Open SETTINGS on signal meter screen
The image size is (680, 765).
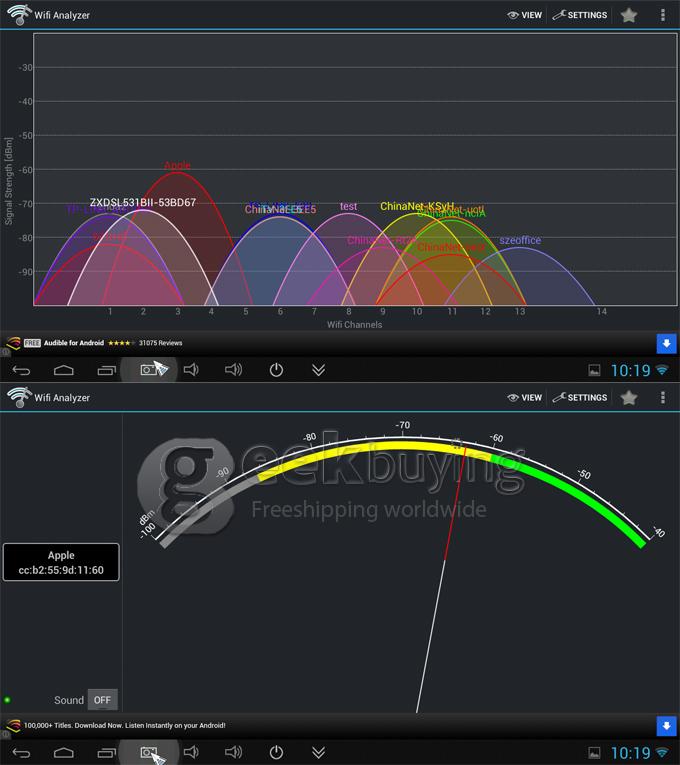pos(580,398)
